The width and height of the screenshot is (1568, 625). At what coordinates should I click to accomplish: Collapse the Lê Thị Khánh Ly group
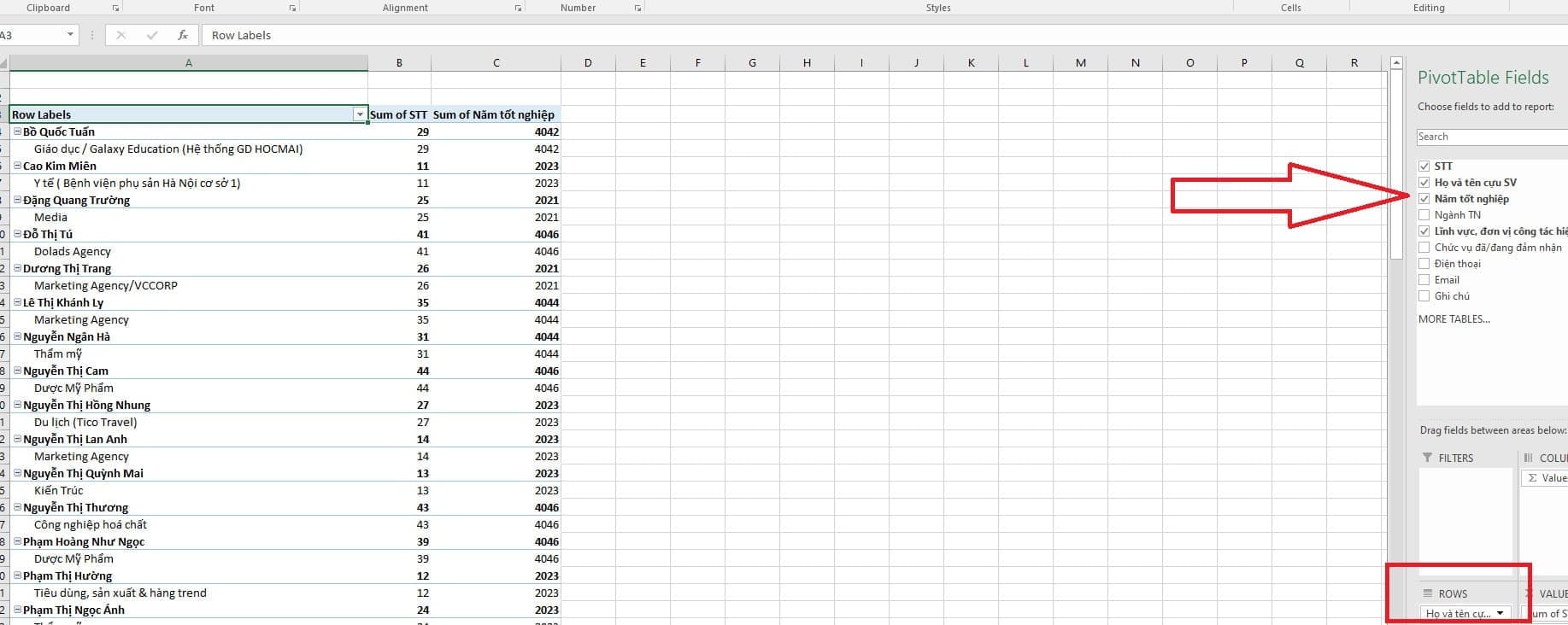pos(17,302)
